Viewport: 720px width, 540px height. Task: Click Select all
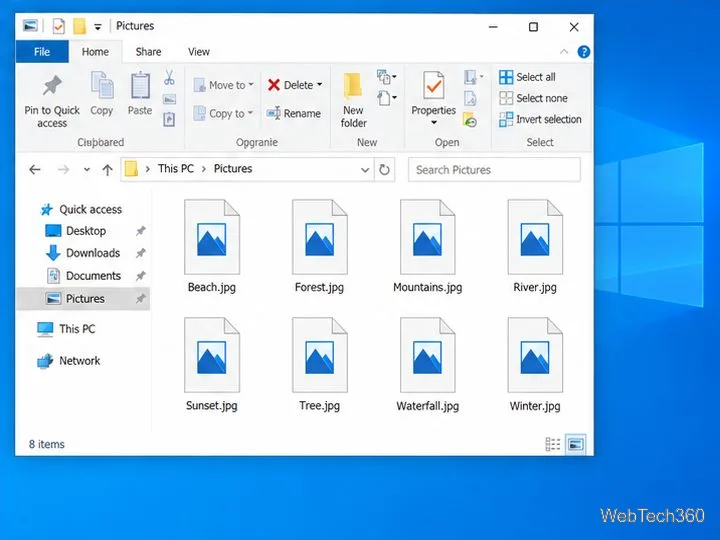coord(527,77)
